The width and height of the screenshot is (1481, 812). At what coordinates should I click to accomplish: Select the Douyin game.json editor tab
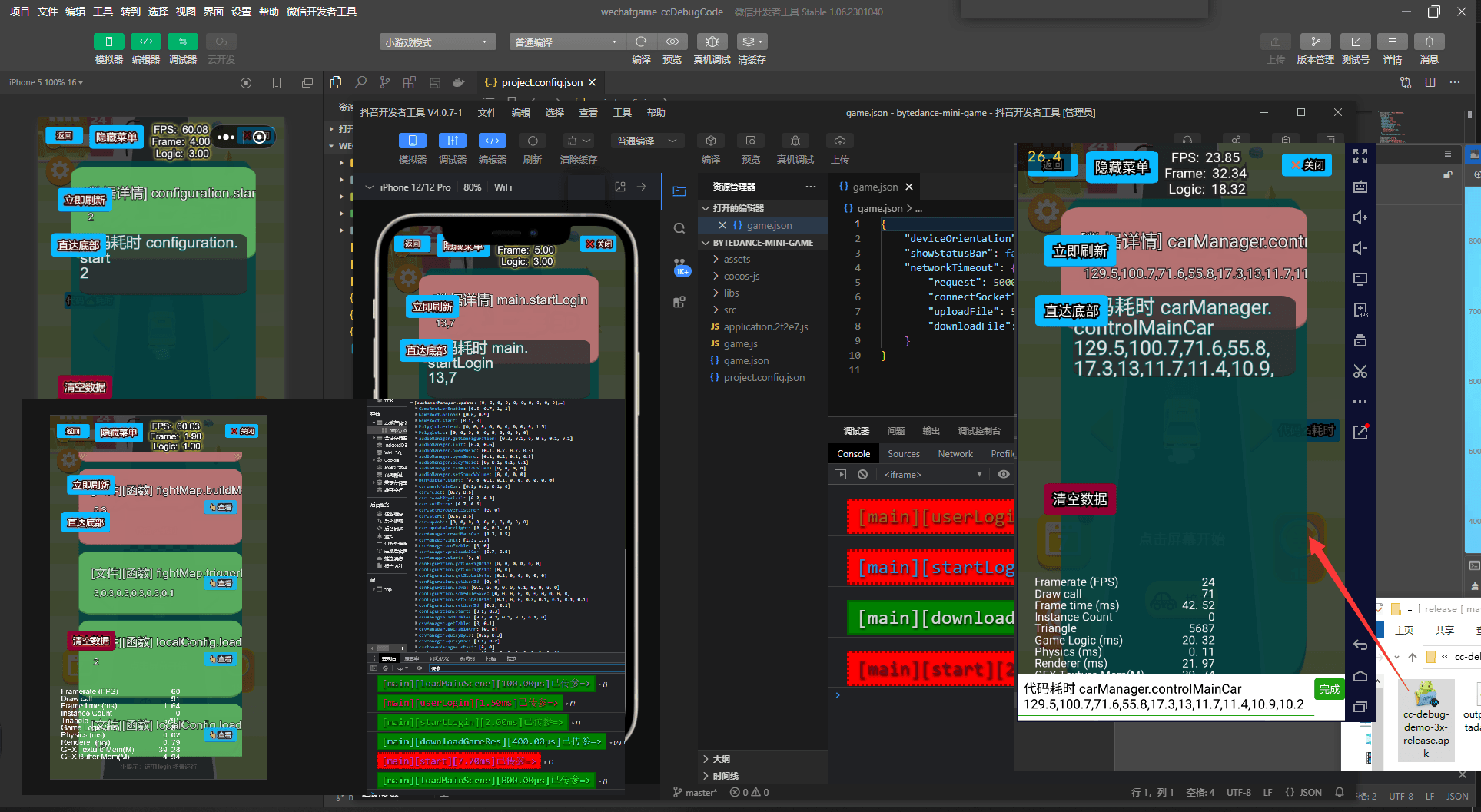tap(875, 187)
